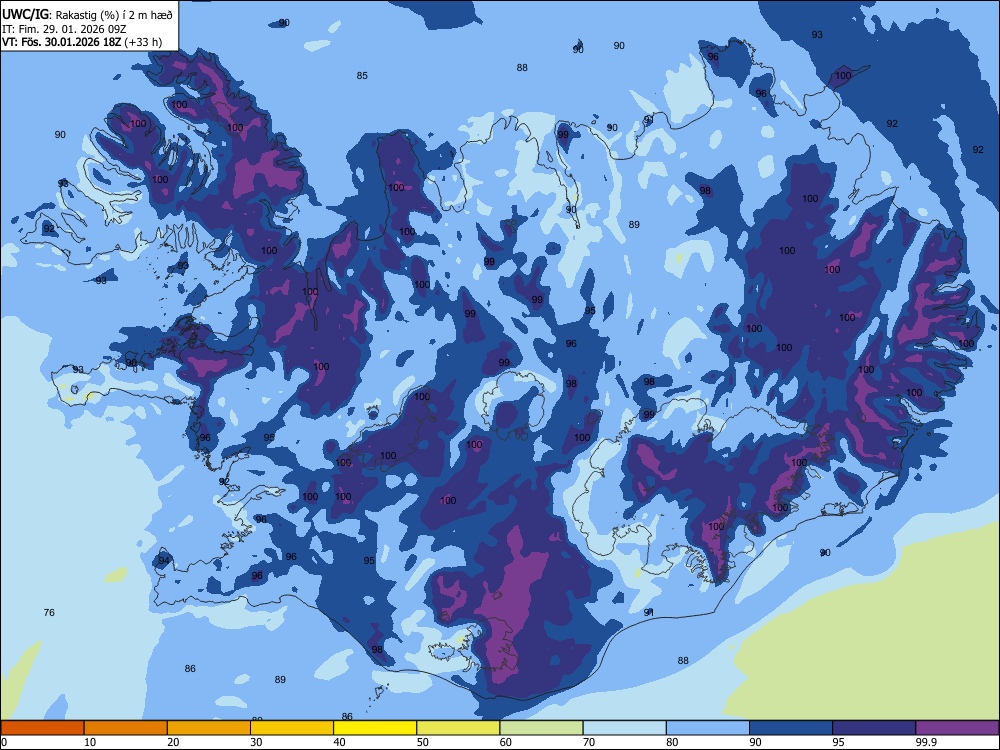Click the valid time 'VT: Fös. 30.01.2026 18Z (+33 h)'
The image size is (1000, 750).
click(x=82, y=42)
